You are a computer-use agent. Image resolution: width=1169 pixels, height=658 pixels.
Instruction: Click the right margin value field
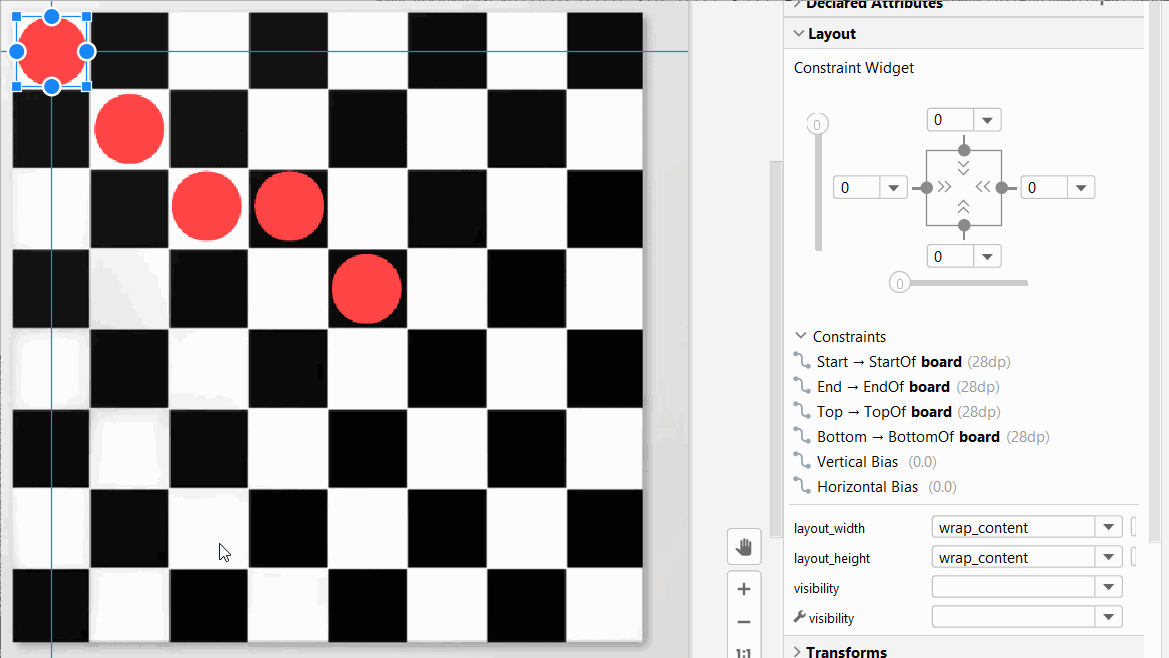(x=1044, y=188)
